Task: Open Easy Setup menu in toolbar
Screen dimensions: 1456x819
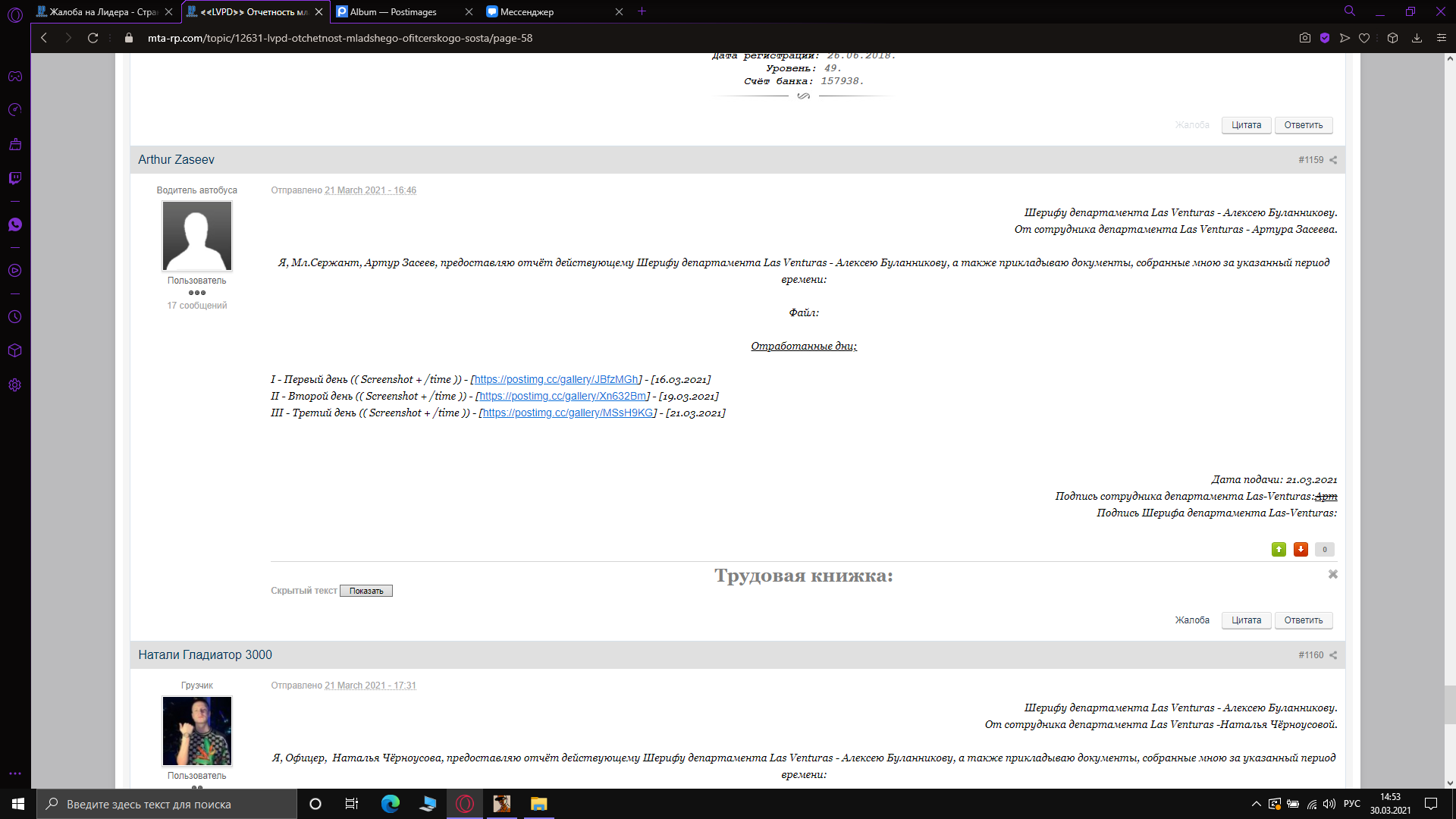Action: pos(1441,38)
